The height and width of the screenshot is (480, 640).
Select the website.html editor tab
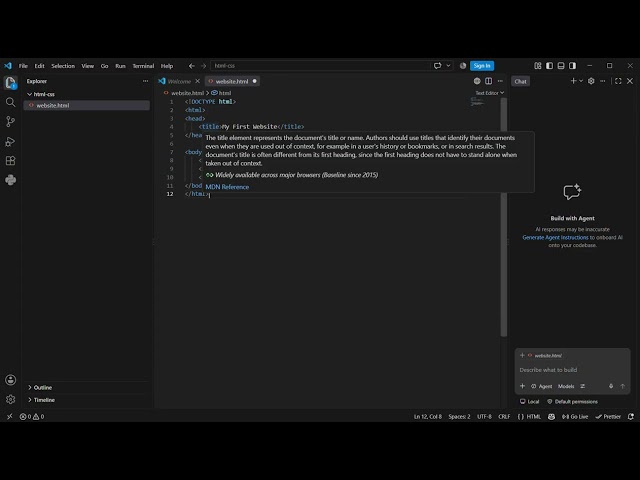pyautogui.click(x=232, y=81)
